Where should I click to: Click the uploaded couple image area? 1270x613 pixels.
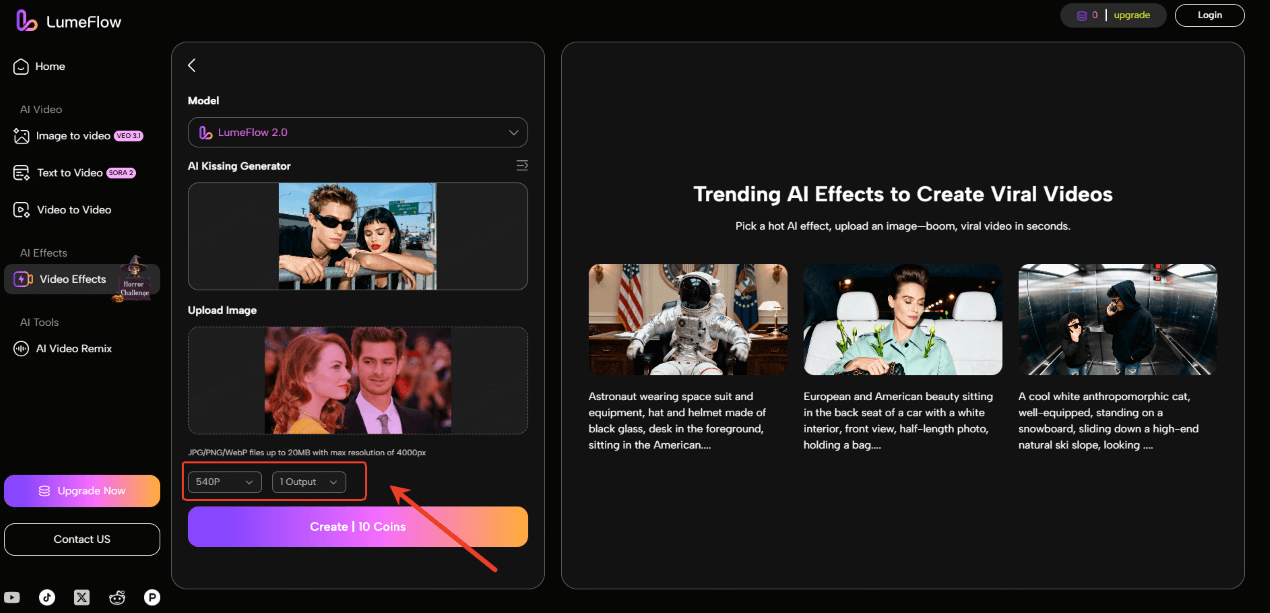pyautogui.click(x=357, y=380)
